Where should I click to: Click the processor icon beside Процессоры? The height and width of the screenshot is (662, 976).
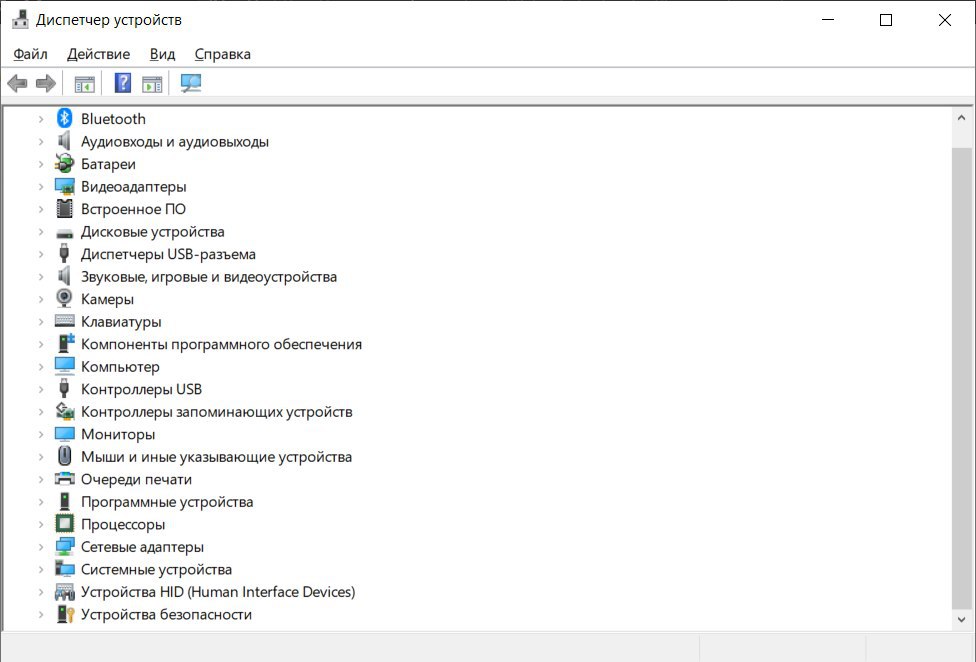(64, 524)
